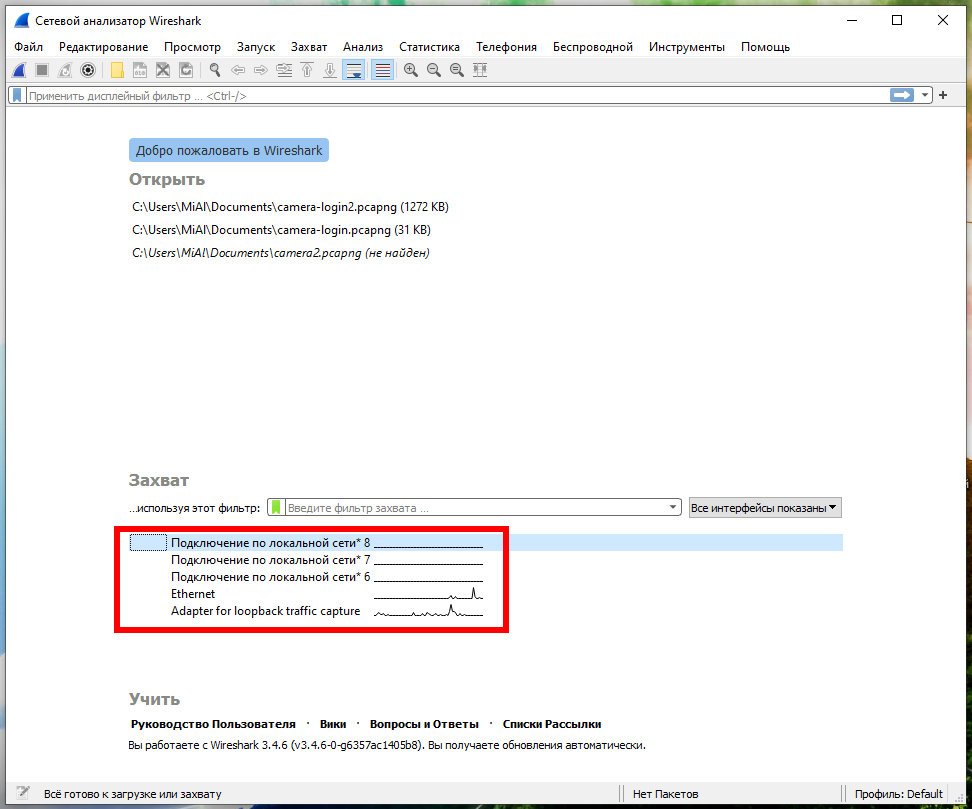972x809 pixels.
Task: Click the display filter bookmark icon
Action: point(17,95)
